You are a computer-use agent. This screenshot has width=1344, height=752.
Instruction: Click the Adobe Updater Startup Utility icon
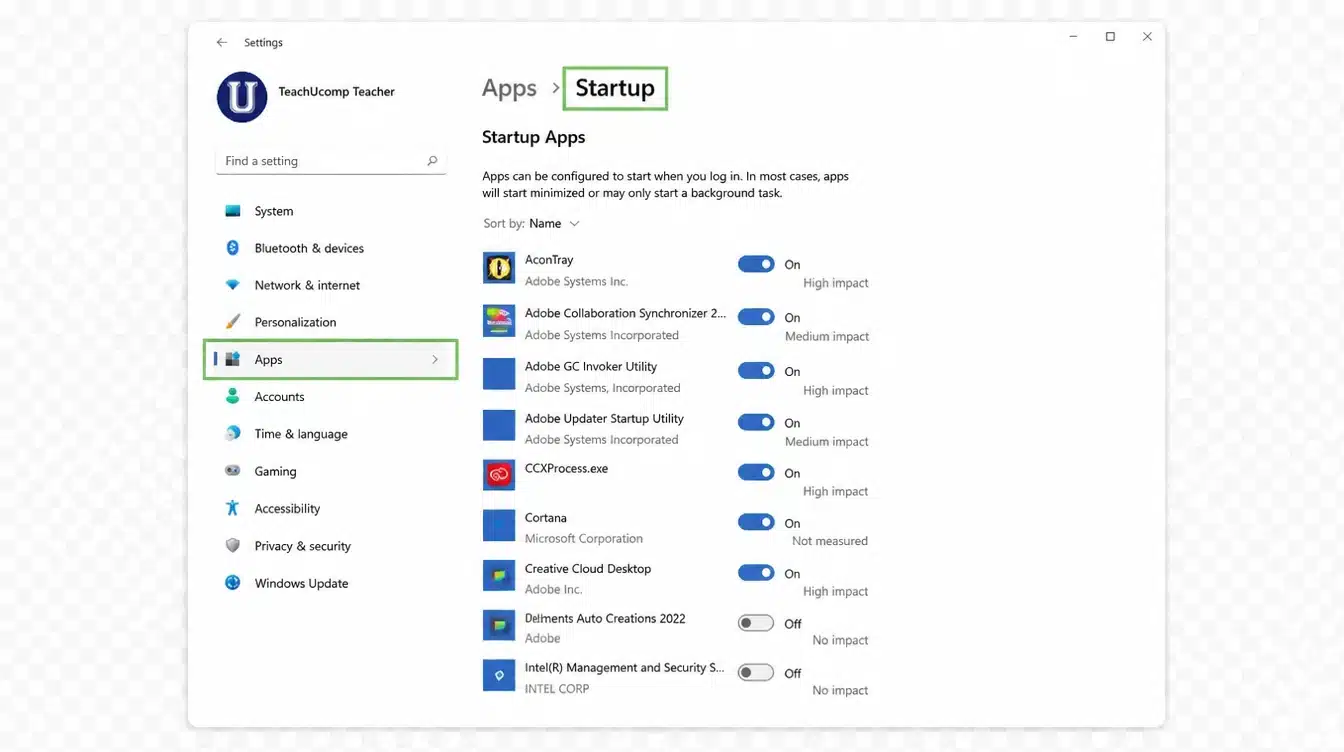click(499, 425)
